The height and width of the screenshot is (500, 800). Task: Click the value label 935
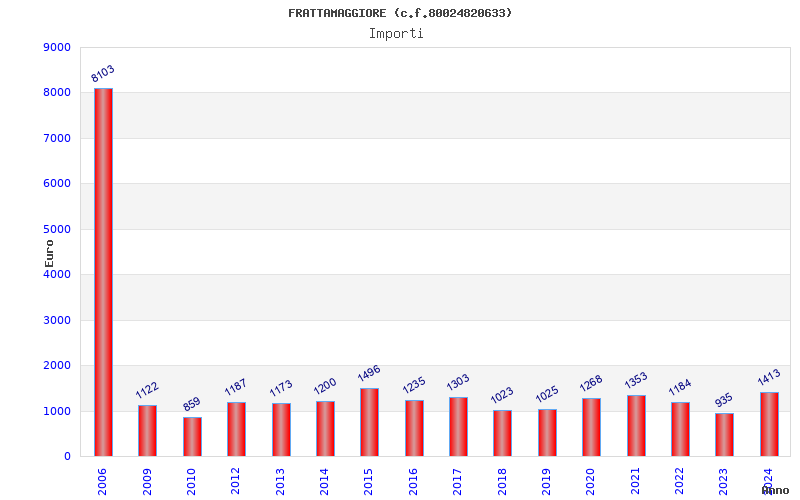[724, 399]
